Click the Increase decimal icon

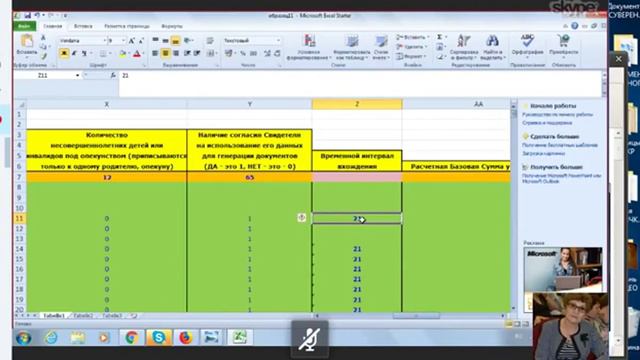(267, 53)
